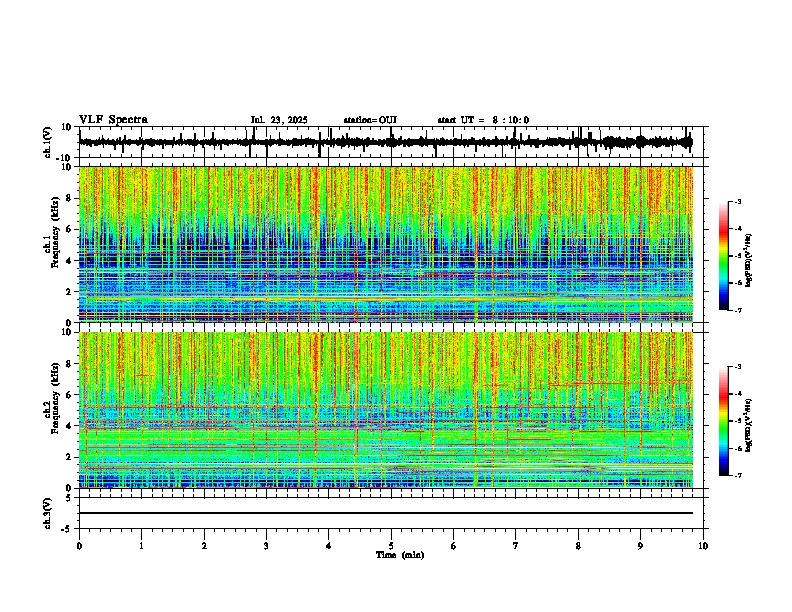Viewport: 792px width, 612px height.
Task: Click the ch.1 spectrogram color scale bar
Action: pos(723,256)
